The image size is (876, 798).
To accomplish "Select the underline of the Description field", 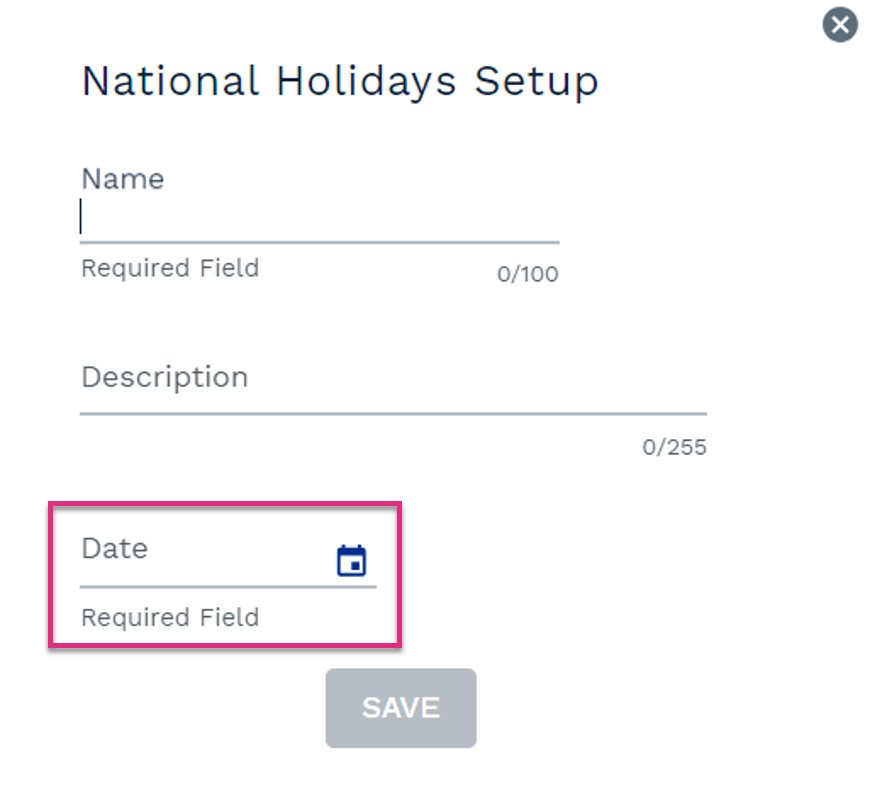I will (393, 414).
